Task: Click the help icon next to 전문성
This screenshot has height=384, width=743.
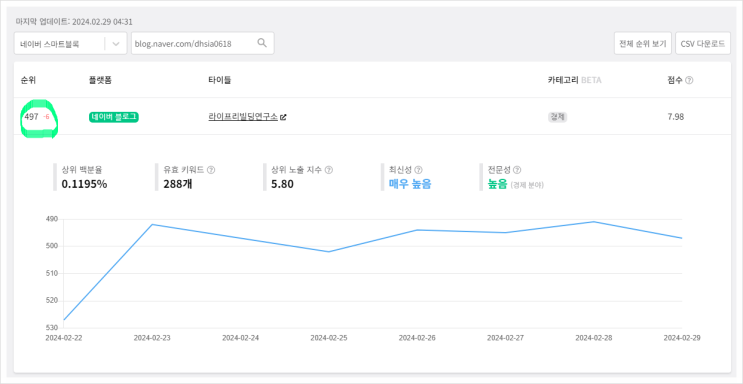Action: click(x=517, y=170)
